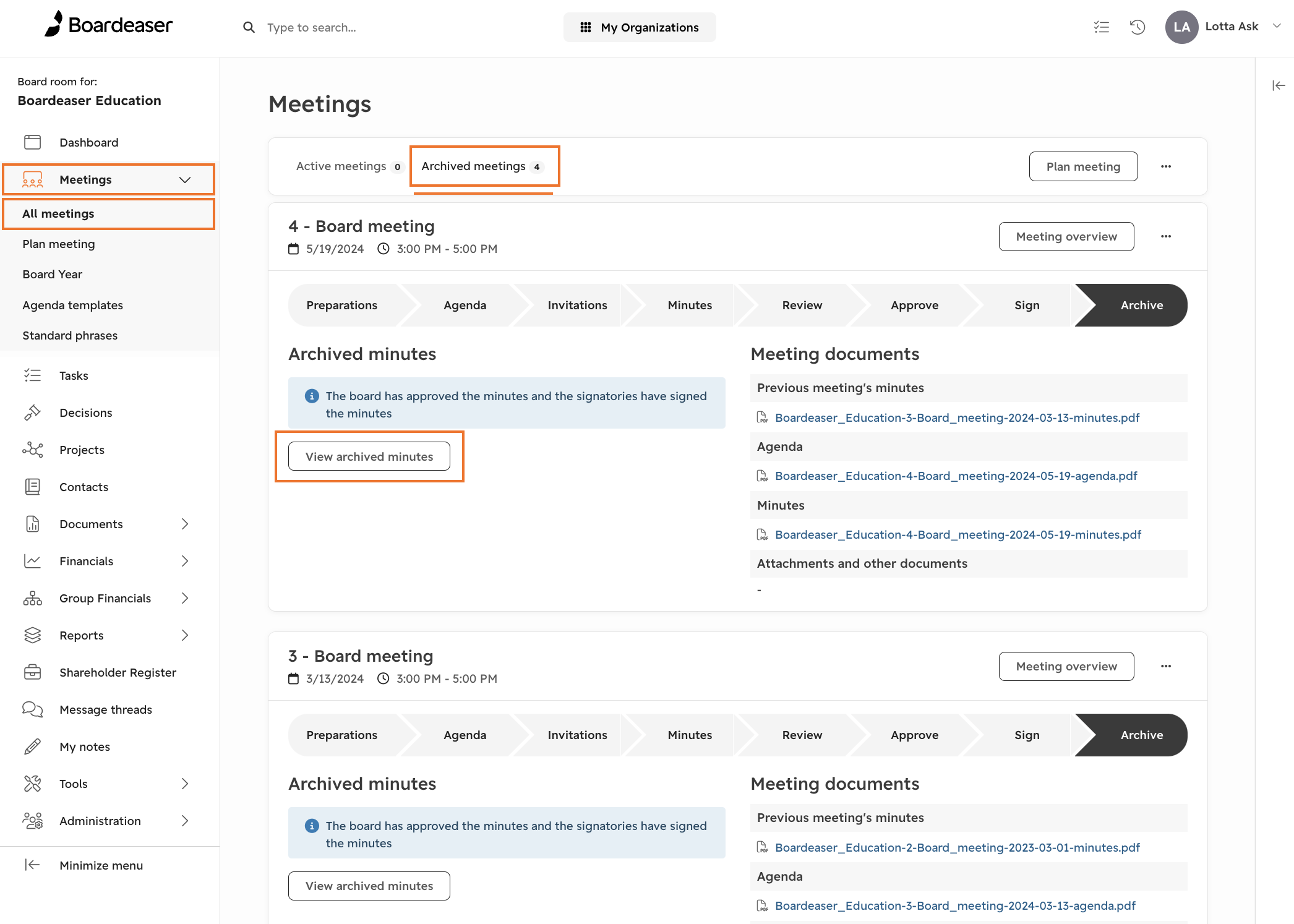The image size is (1294, 924).
Task: Click the Tools wrench icon
Action: 32,784
